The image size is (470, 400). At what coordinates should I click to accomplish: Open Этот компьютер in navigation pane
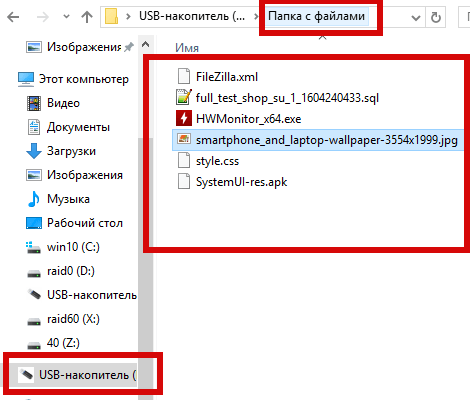[73, 79]
